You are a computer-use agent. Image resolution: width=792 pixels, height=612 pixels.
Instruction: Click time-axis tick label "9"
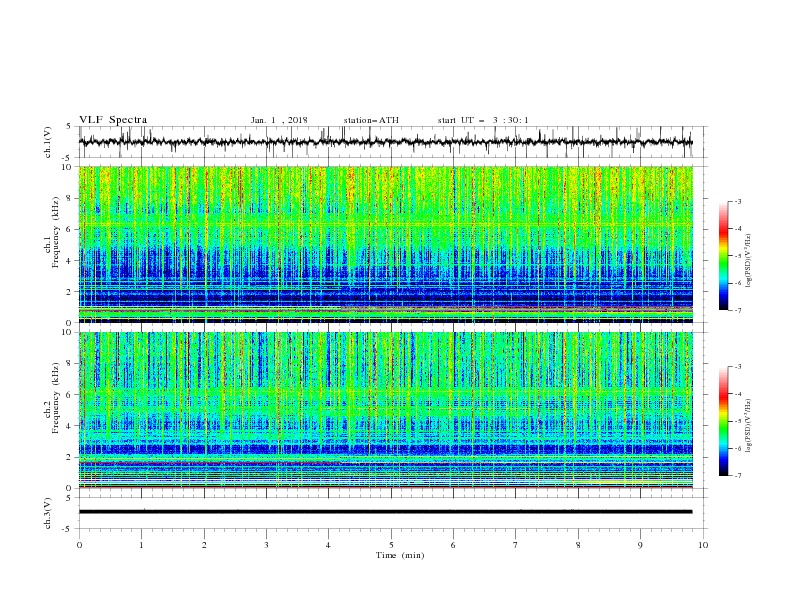pos(640,545)
